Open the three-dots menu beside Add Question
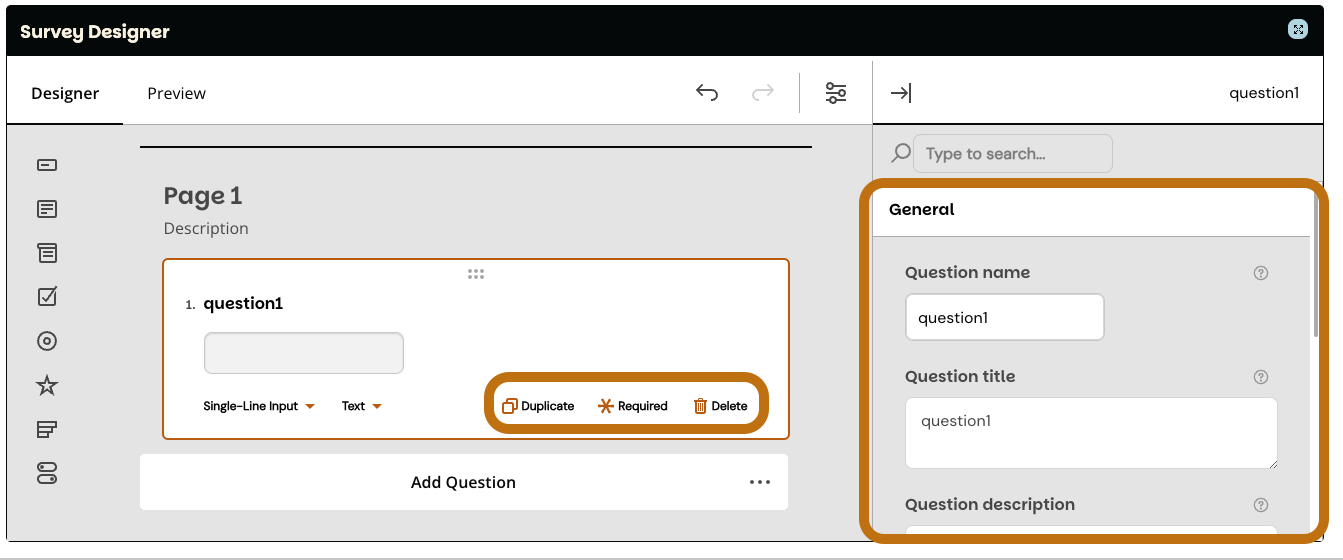Screen dimensions: 1343x560 [x=760, y=482]
